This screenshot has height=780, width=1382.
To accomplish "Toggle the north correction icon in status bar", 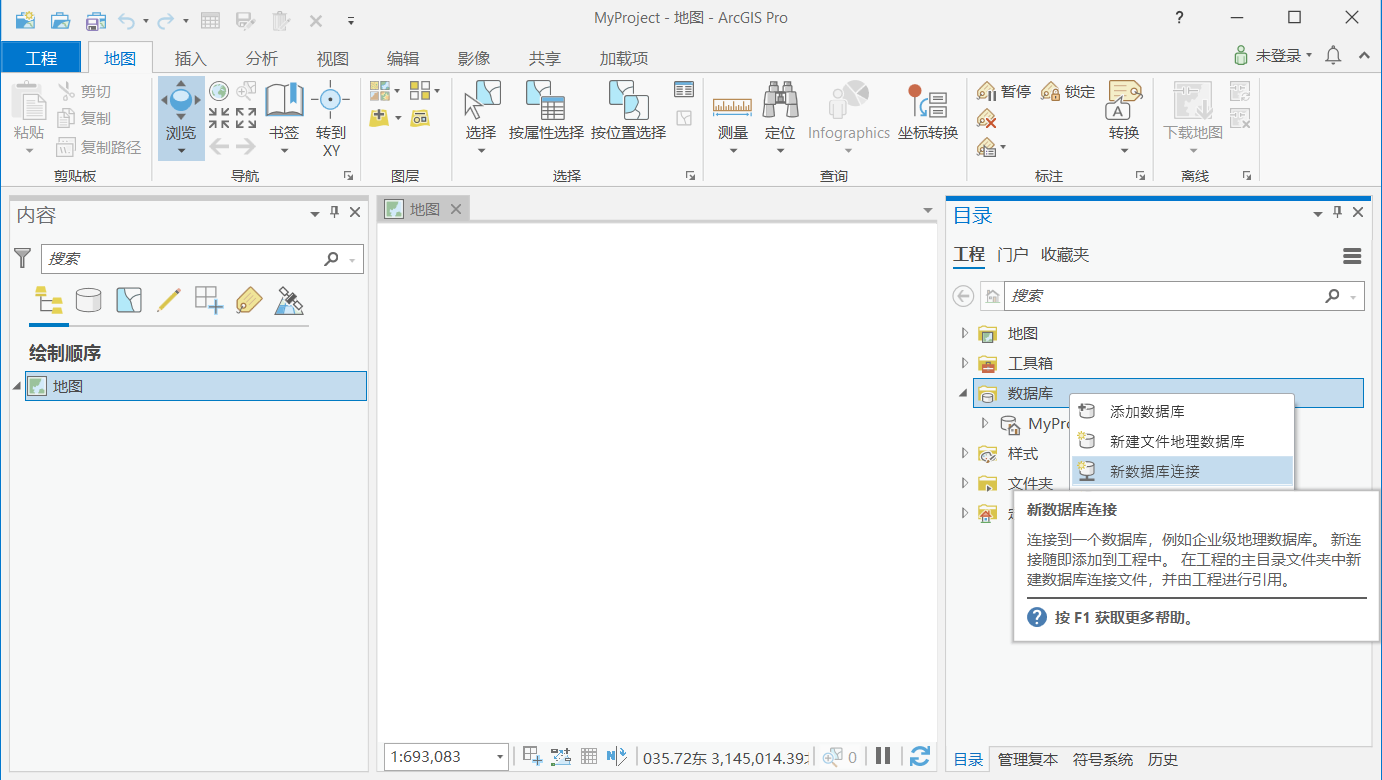I will click(616, 756).
